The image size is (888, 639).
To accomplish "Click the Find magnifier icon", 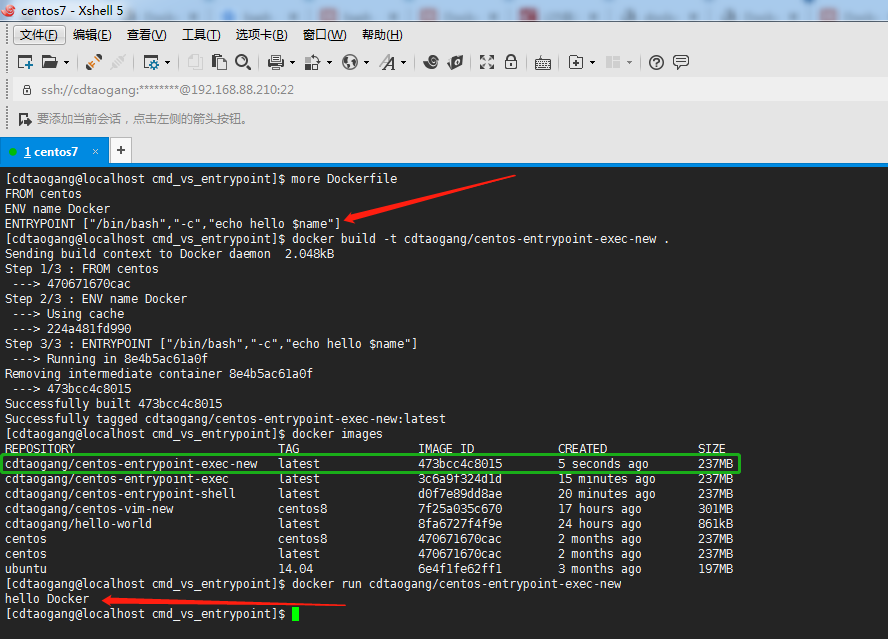I will [x=243, y=62].
